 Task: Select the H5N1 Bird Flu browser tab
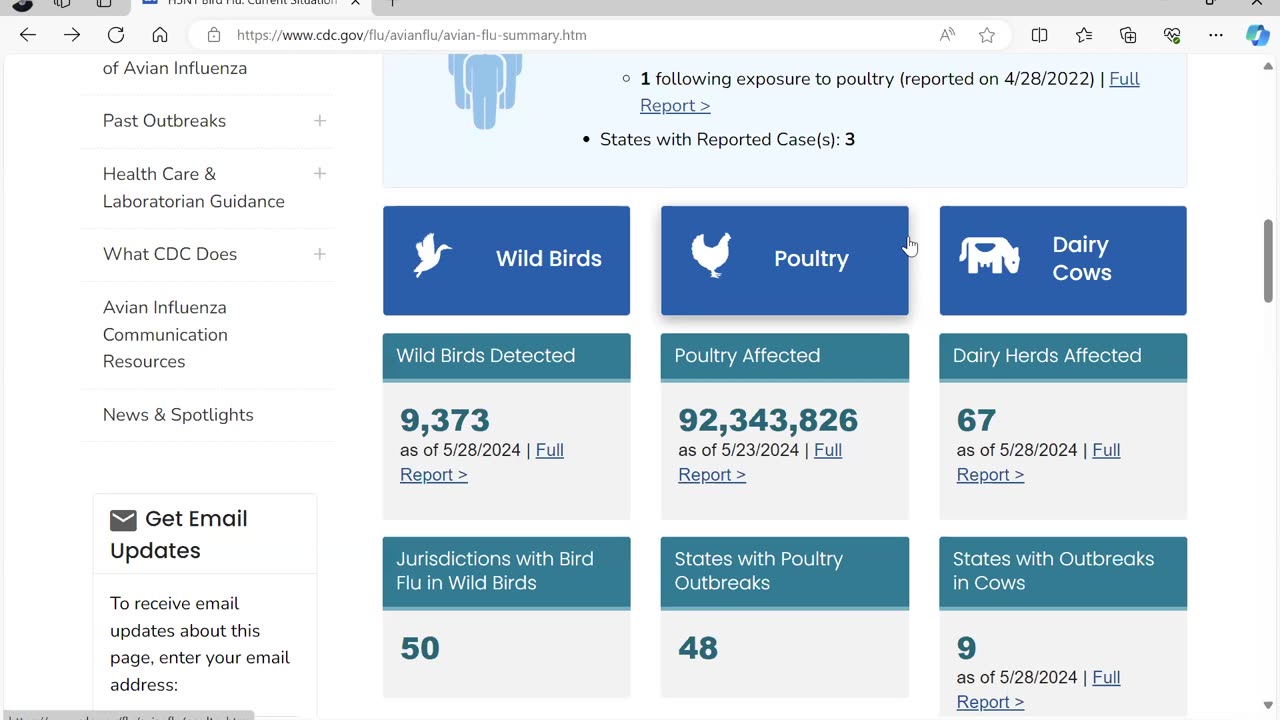tap(250, 3)
